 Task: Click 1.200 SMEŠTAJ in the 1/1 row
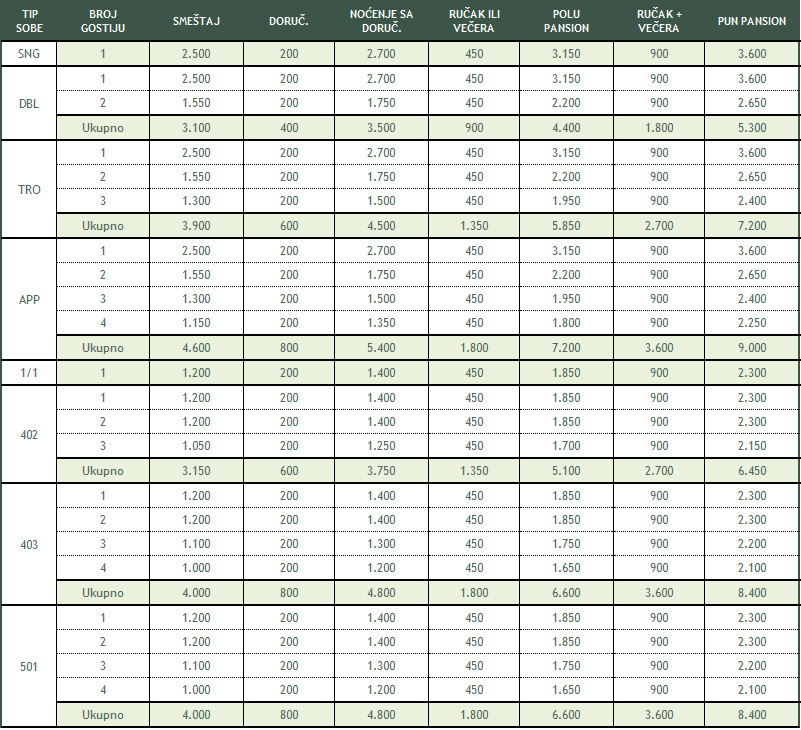point(196,373)
